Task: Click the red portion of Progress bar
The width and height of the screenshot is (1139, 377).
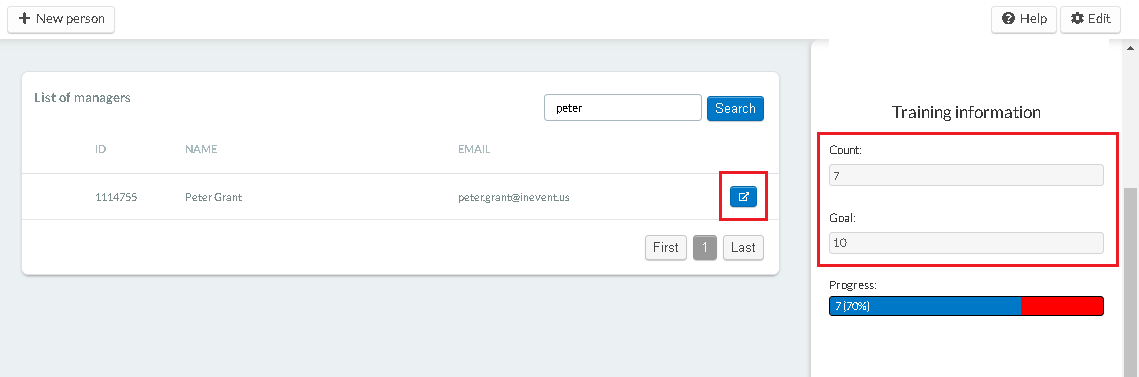Action: [1062, 306]
